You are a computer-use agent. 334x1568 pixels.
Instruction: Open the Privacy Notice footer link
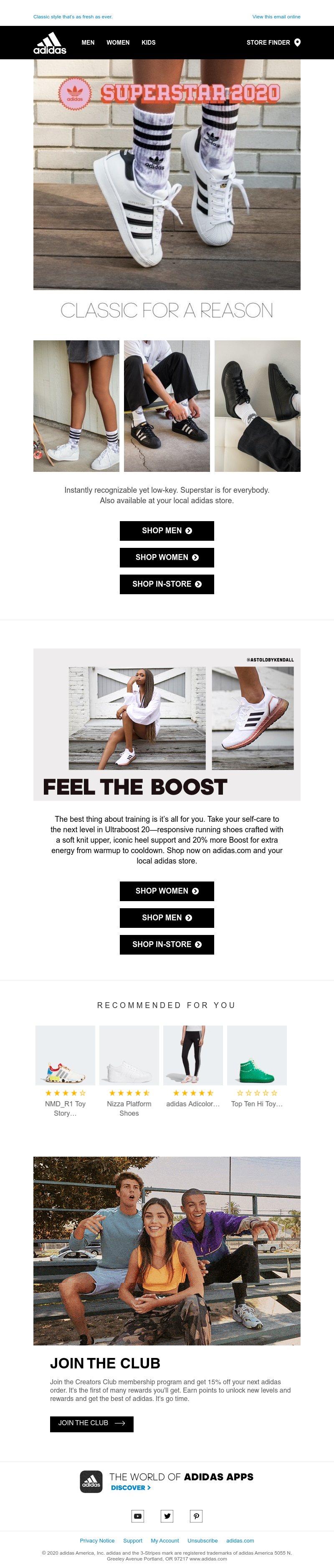click(x=97, y=1540)
